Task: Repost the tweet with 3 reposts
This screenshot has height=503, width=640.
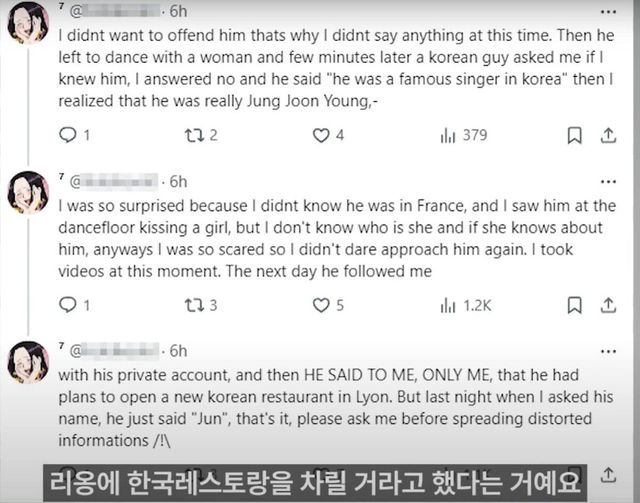Action: [x=195, y=305]
